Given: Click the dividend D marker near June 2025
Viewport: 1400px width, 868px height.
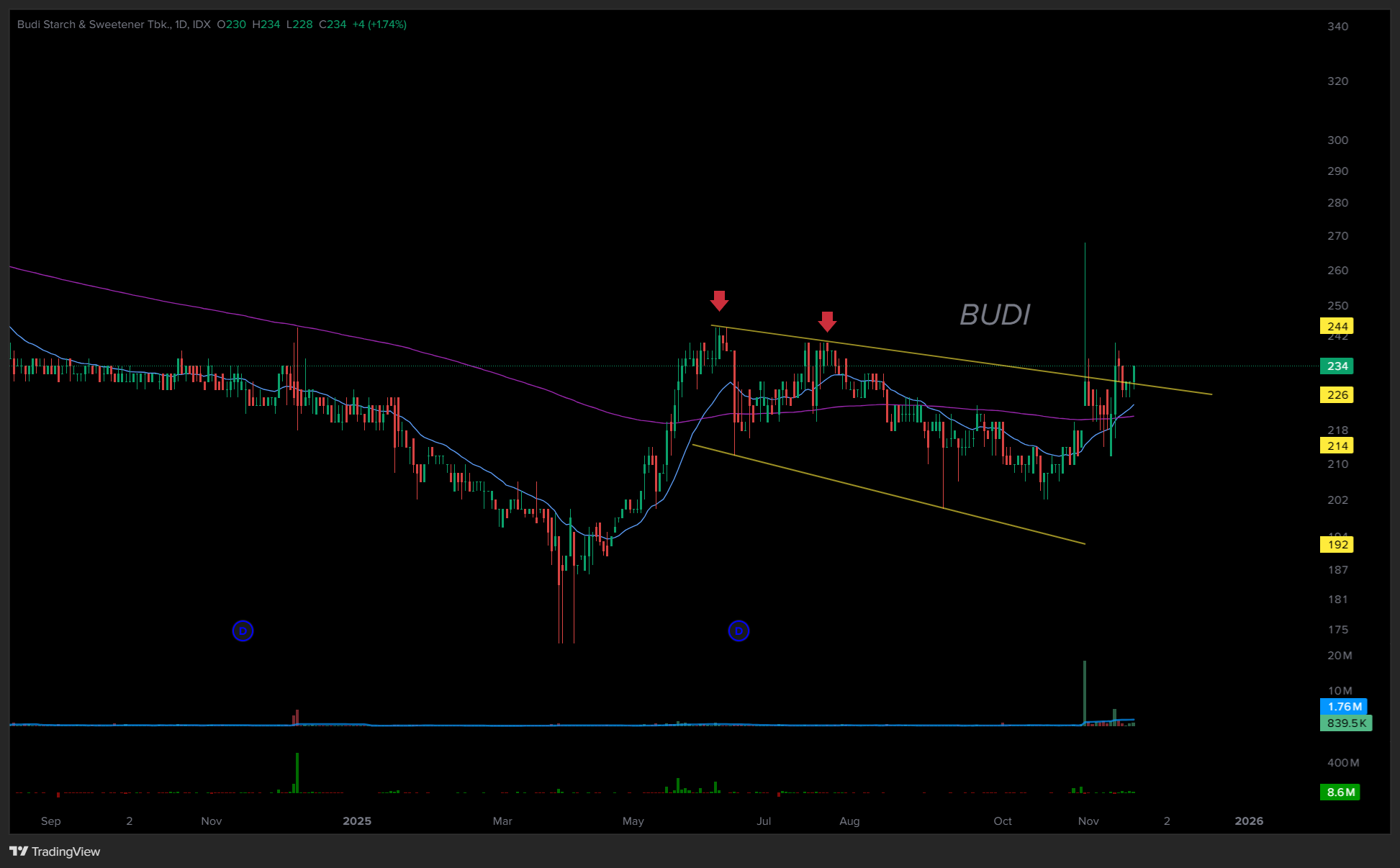Looking at the screenshot, I should pyautogui.click(x=739, y=631).
